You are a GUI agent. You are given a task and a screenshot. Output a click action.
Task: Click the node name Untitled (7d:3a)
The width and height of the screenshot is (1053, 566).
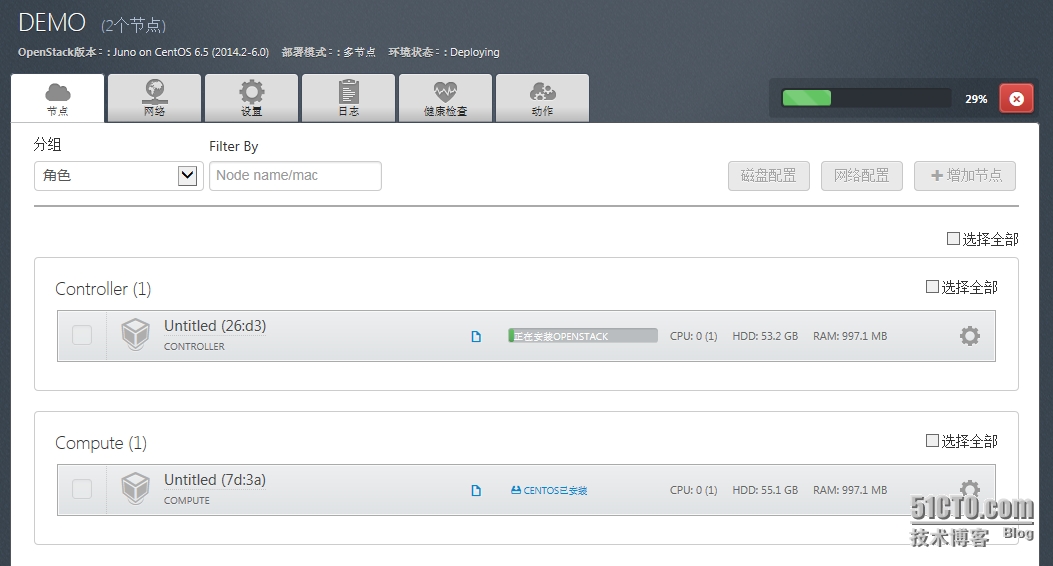215,480
